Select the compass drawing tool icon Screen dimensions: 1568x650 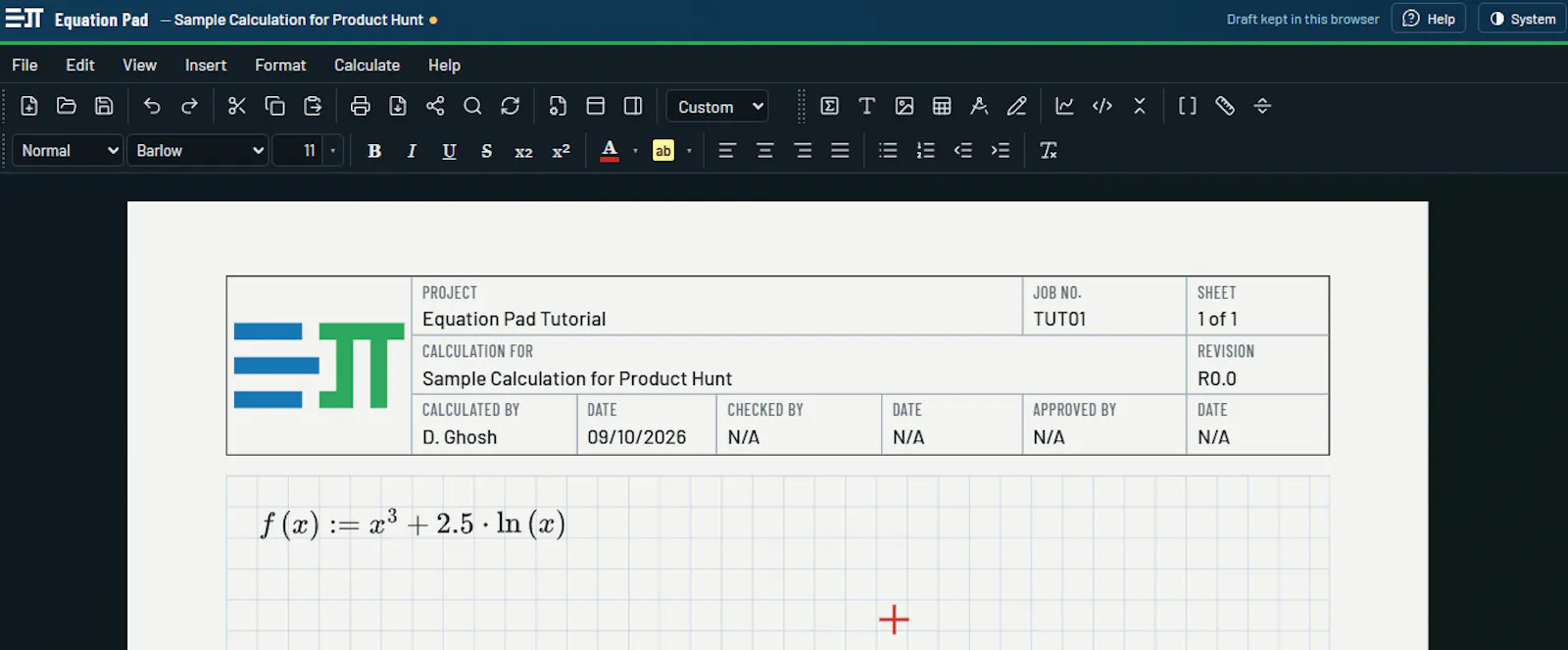[x=979, y=106]
